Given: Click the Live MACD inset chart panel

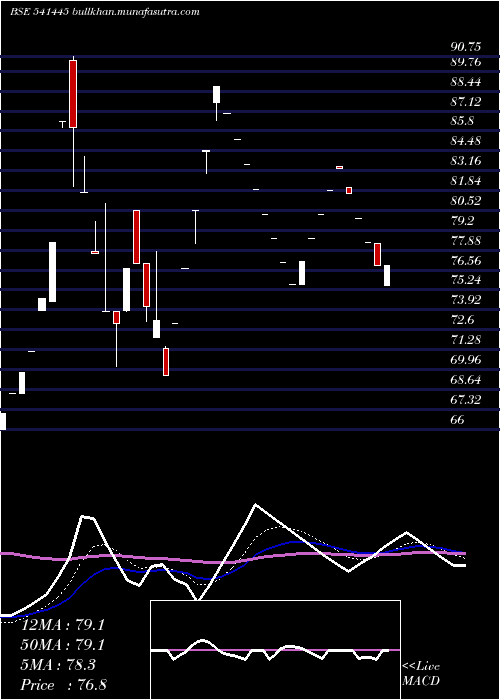Looking at the screenshot, I should (275, 650).
